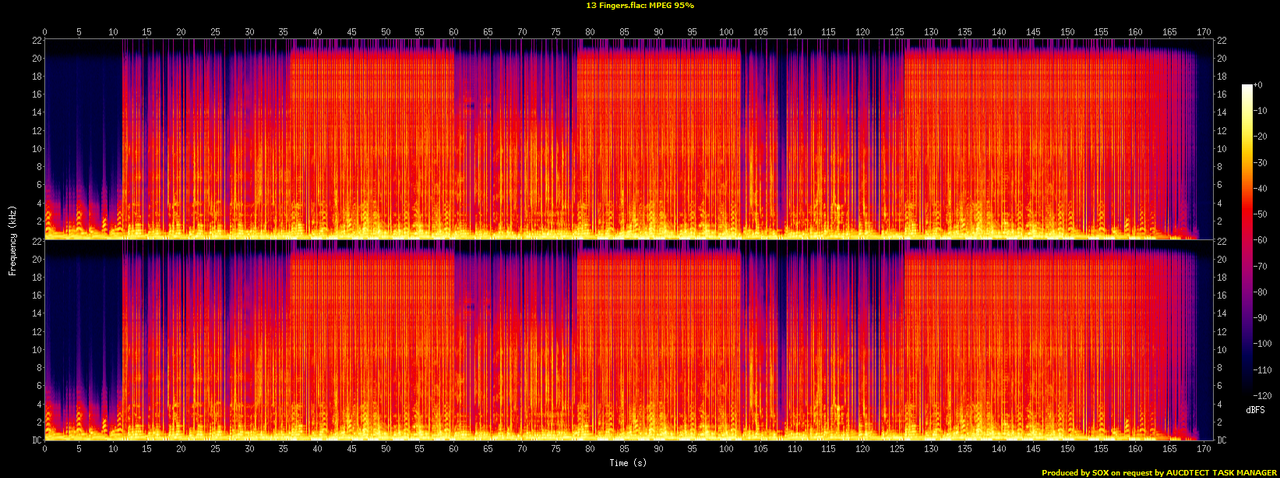Click the "Time (s)" axis label
Screen dimensions: 1280x478
point(628,463)
